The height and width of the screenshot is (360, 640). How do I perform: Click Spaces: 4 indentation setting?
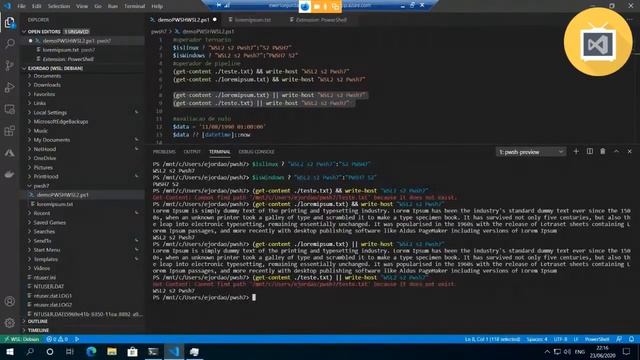pyautogui.click(x=536, y=339)
